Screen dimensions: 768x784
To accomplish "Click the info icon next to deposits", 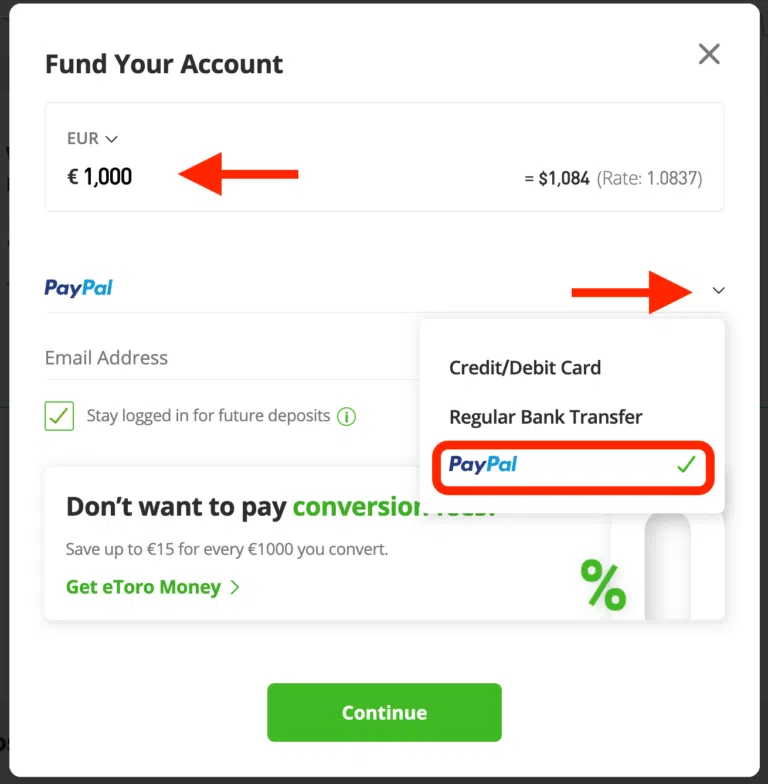I will (x=346, y=416).
